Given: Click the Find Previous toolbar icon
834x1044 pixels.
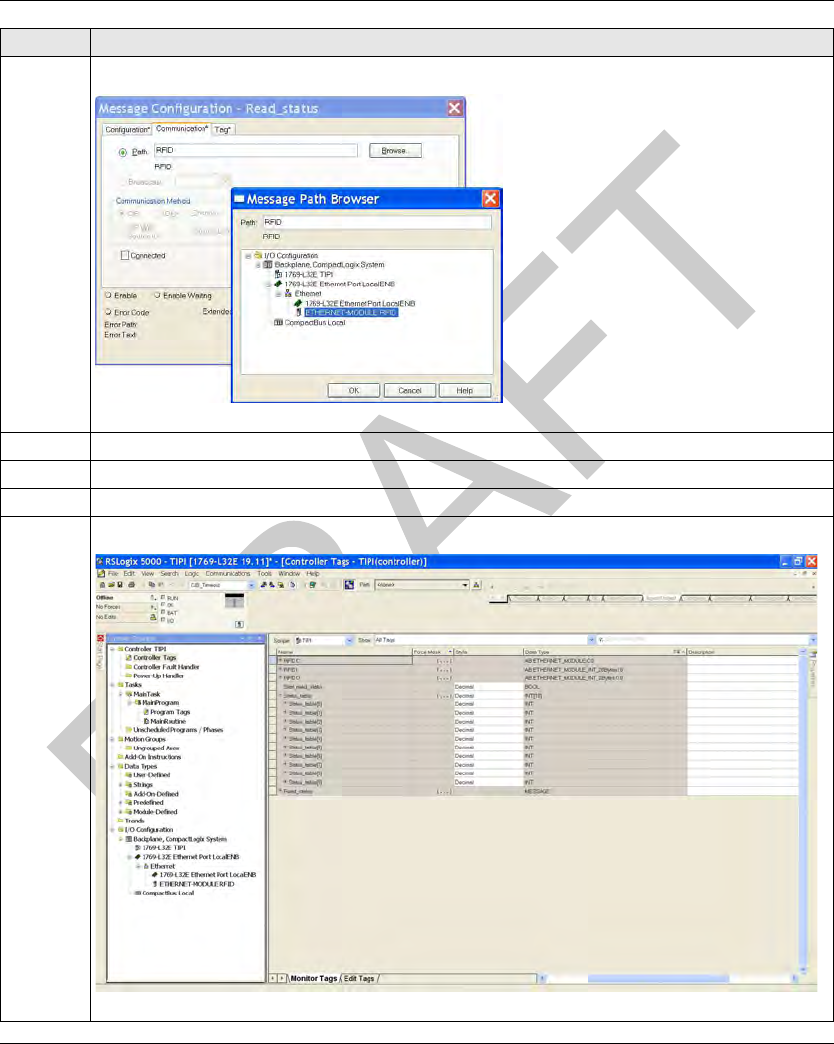Looking at the screenshot, I should (x=263, y=585).
